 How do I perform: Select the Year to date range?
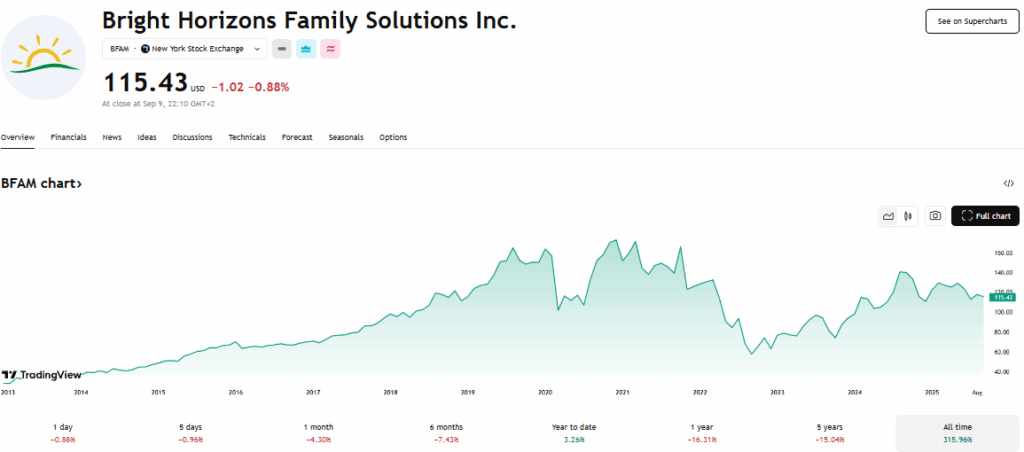coord(574,433)
